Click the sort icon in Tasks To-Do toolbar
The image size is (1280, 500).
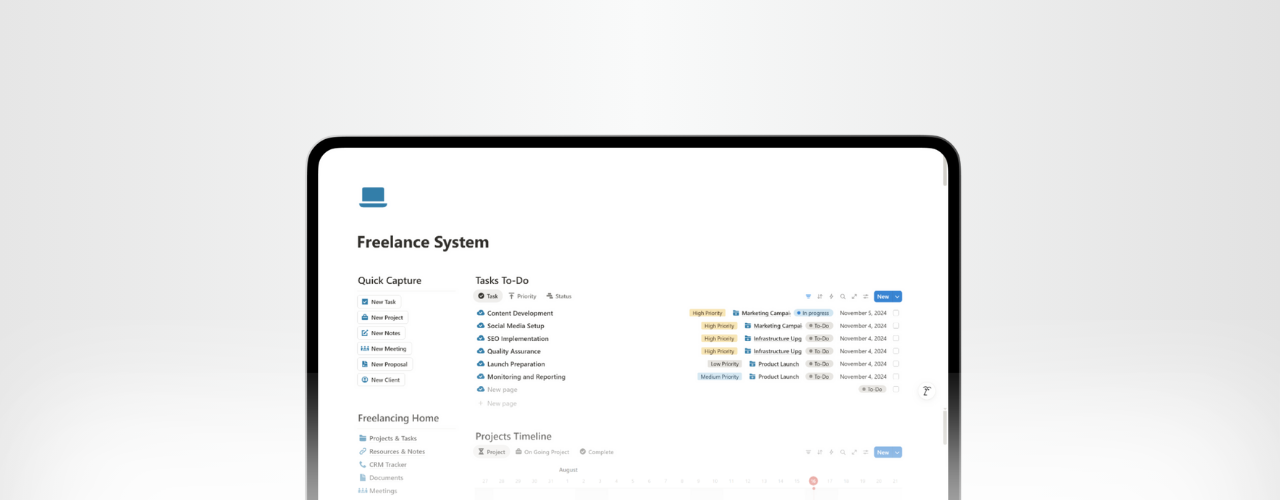(x=820, y=296)
